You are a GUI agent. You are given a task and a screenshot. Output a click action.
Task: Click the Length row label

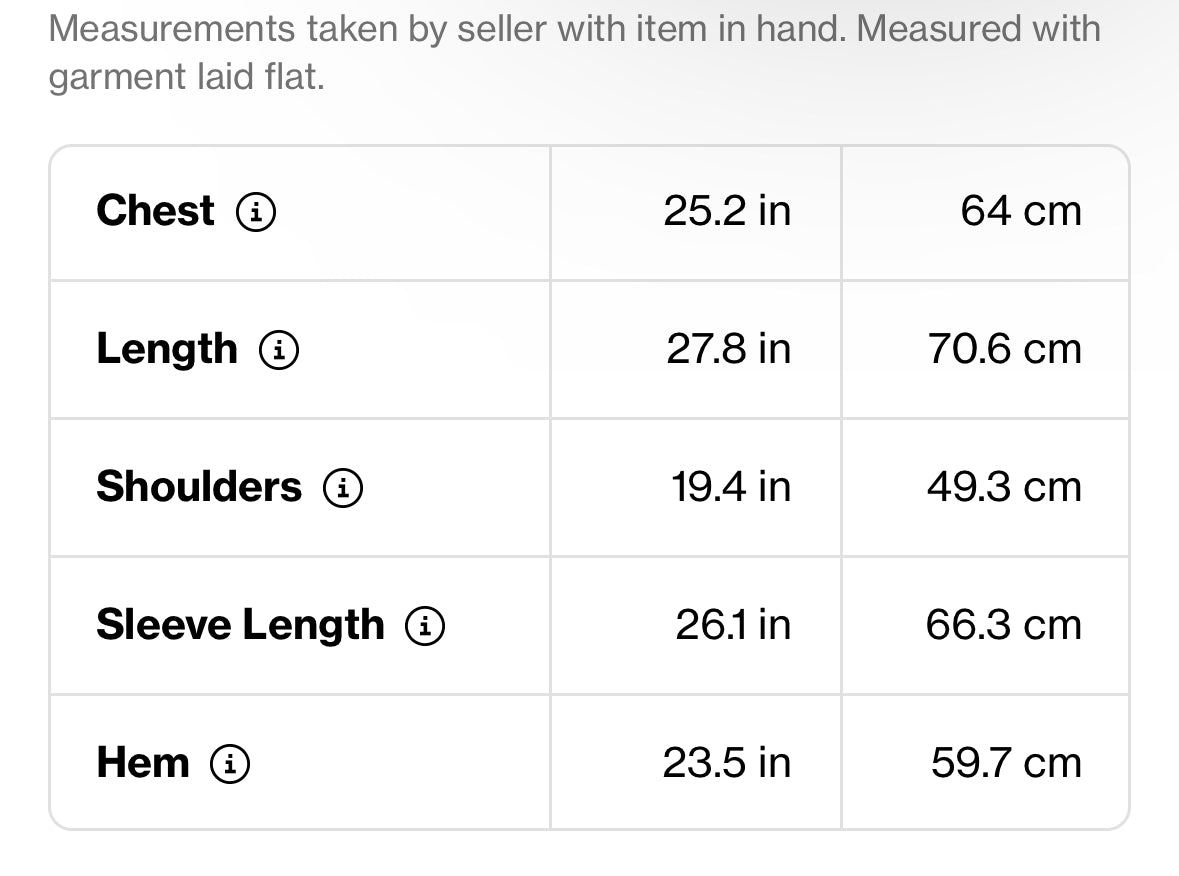click(x=167, y=349)
